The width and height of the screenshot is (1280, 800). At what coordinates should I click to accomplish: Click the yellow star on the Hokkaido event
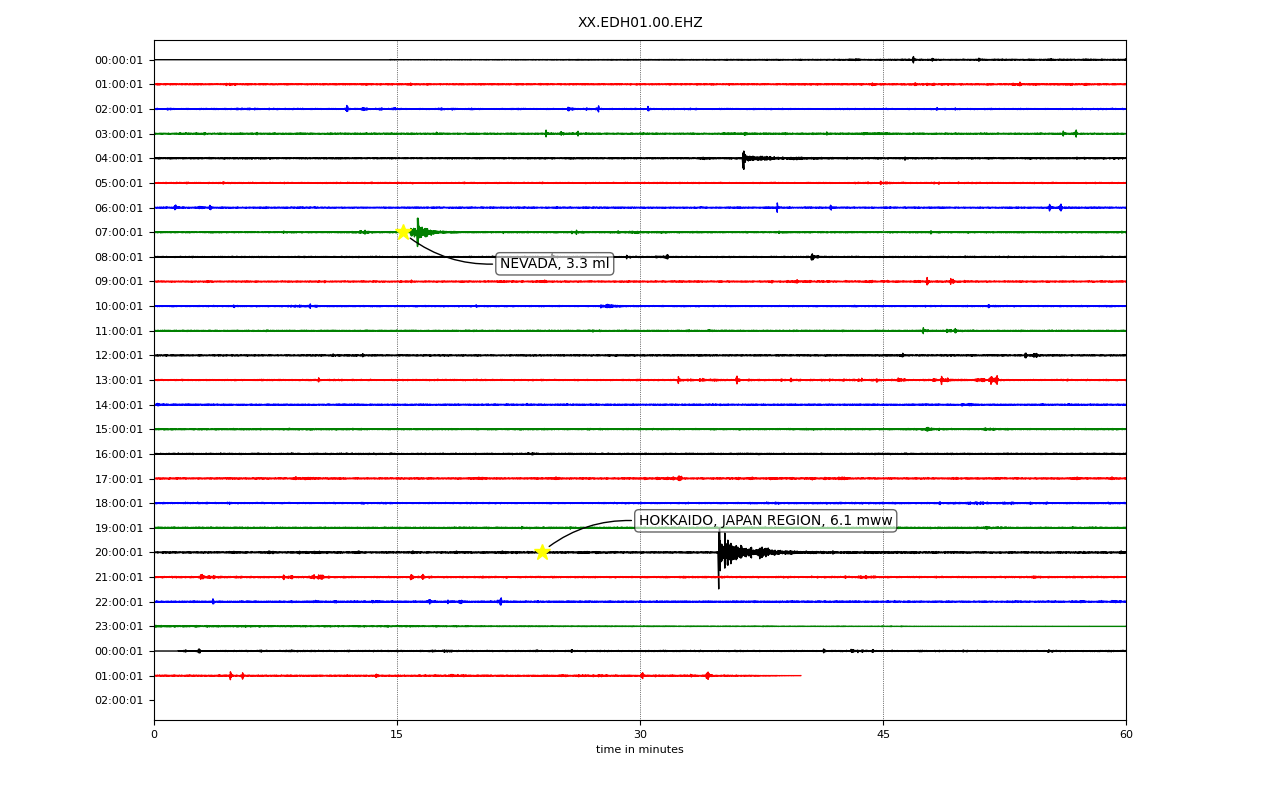tap(542, 552)
